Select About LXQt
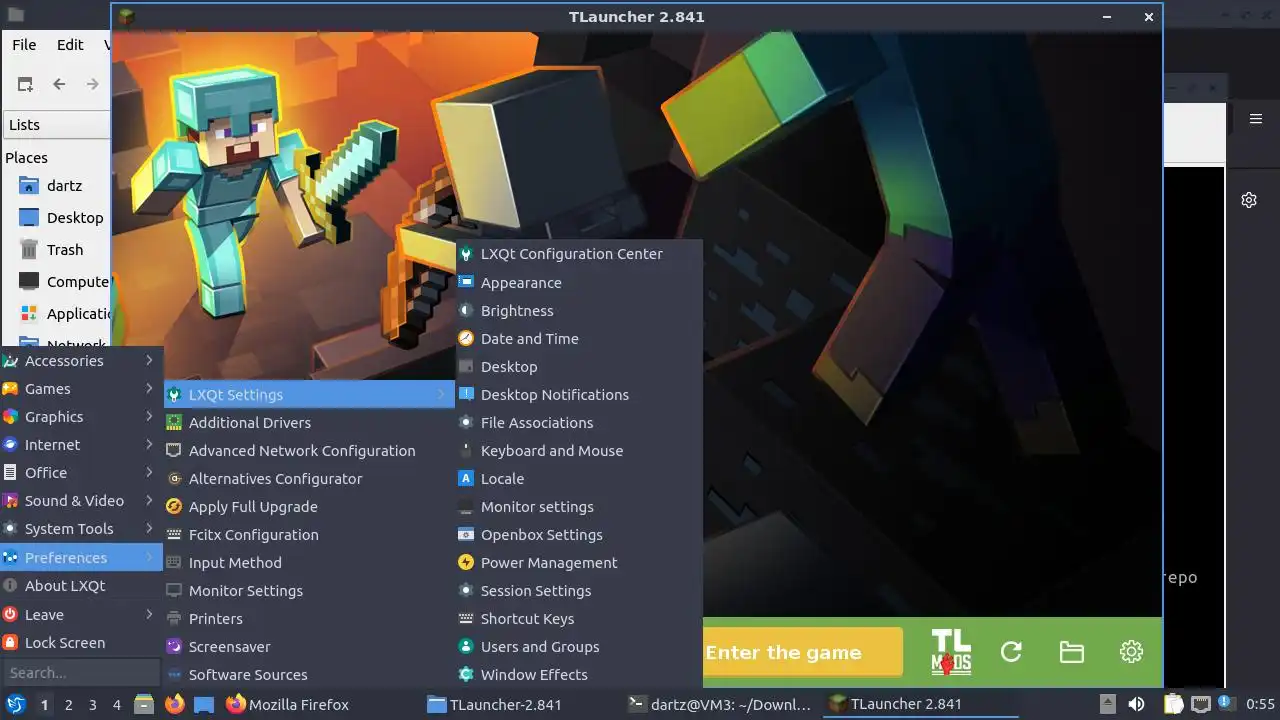 pos(81,585)
